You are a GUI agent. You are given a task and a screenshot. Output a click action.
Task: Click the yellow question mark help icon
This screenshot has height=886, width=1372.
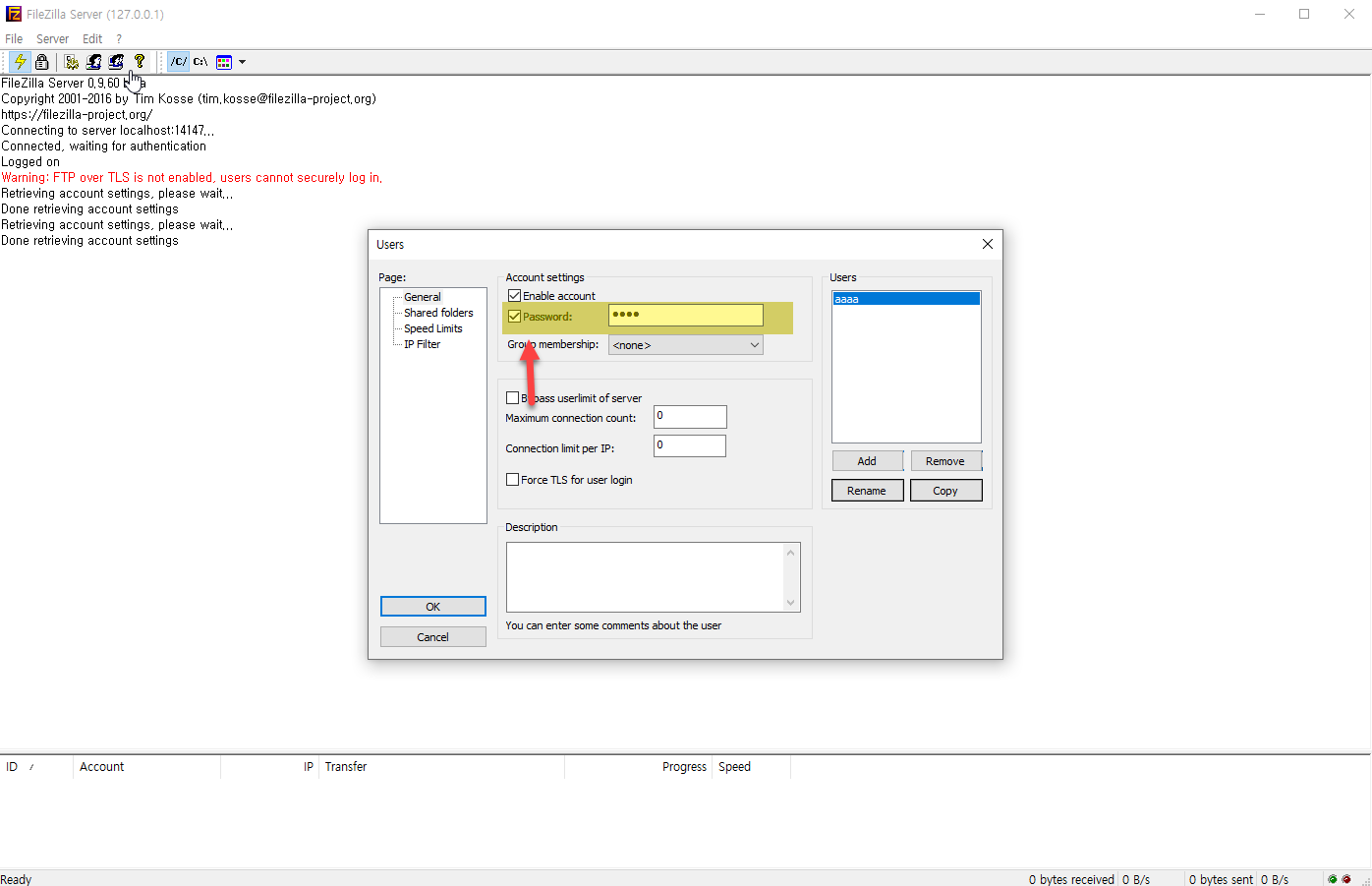(x=140, y=61)
